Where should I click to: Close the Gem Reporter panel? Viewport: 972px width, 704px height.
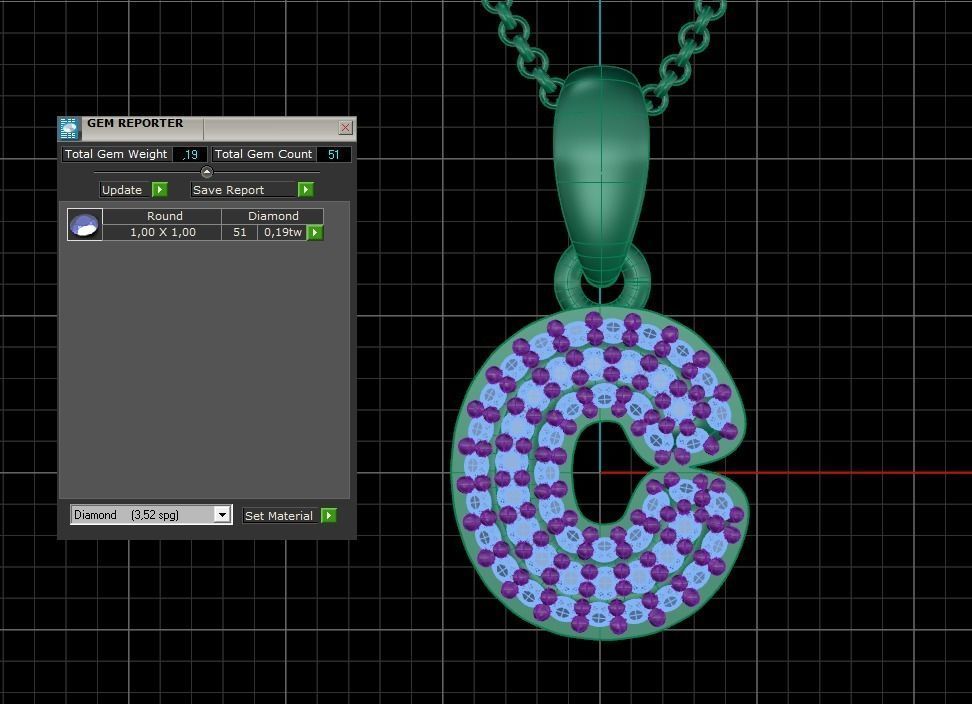(345, 128)
